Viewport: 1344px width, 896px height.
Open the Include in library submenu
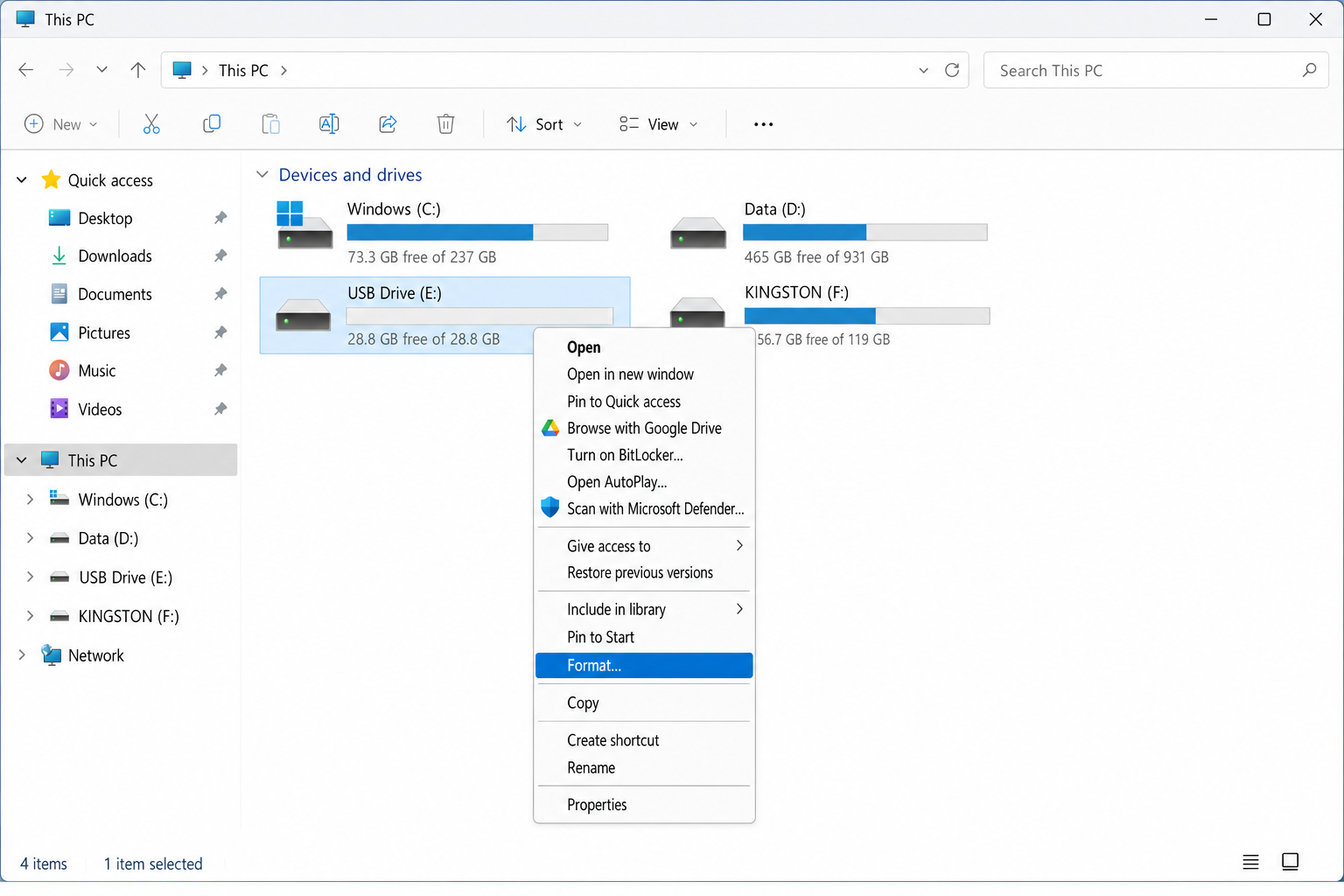[644, 610]
